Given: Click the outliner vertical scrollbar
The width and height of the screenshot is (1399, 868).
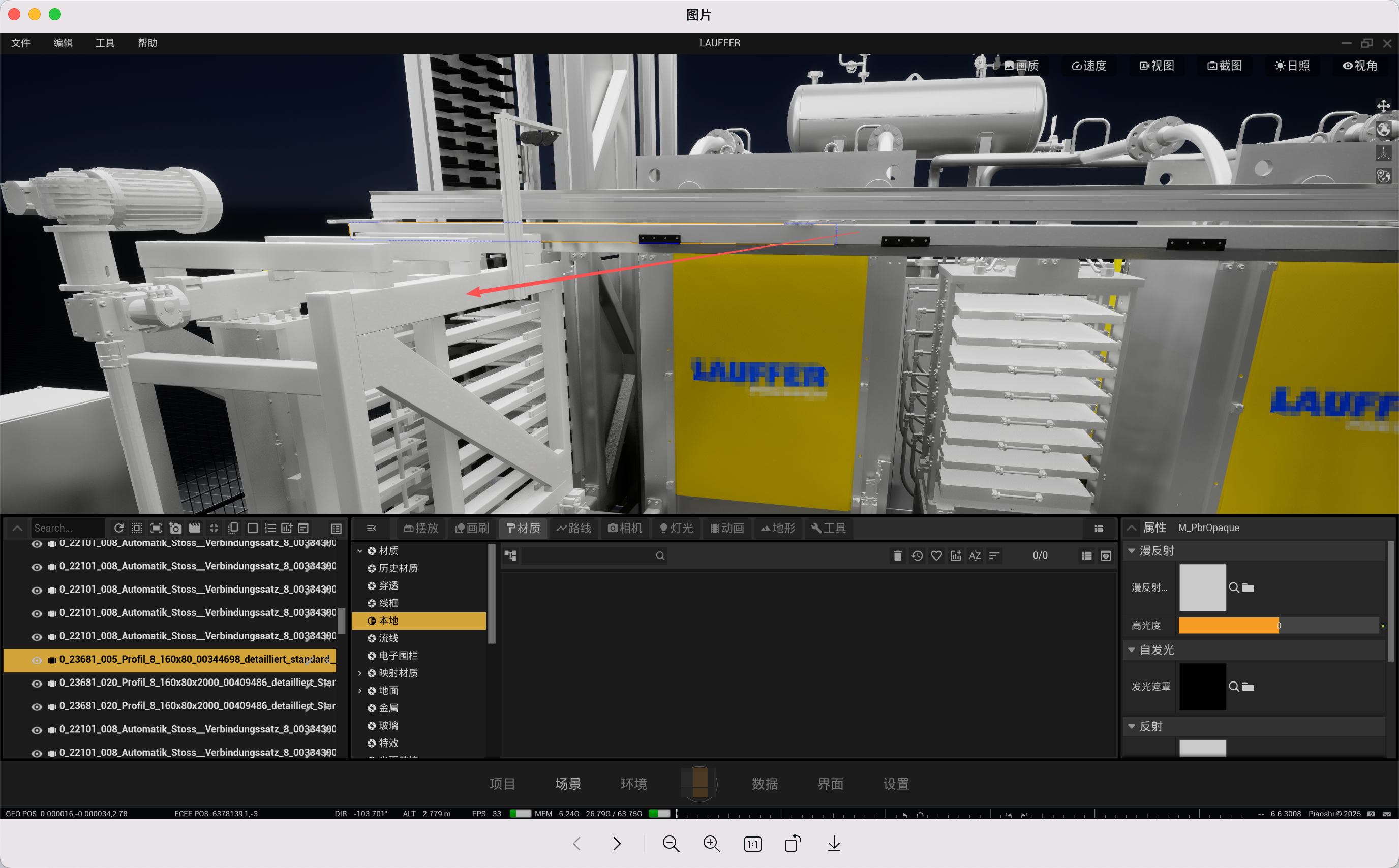Looking at the screenshot, I should [x=342, y=621].
